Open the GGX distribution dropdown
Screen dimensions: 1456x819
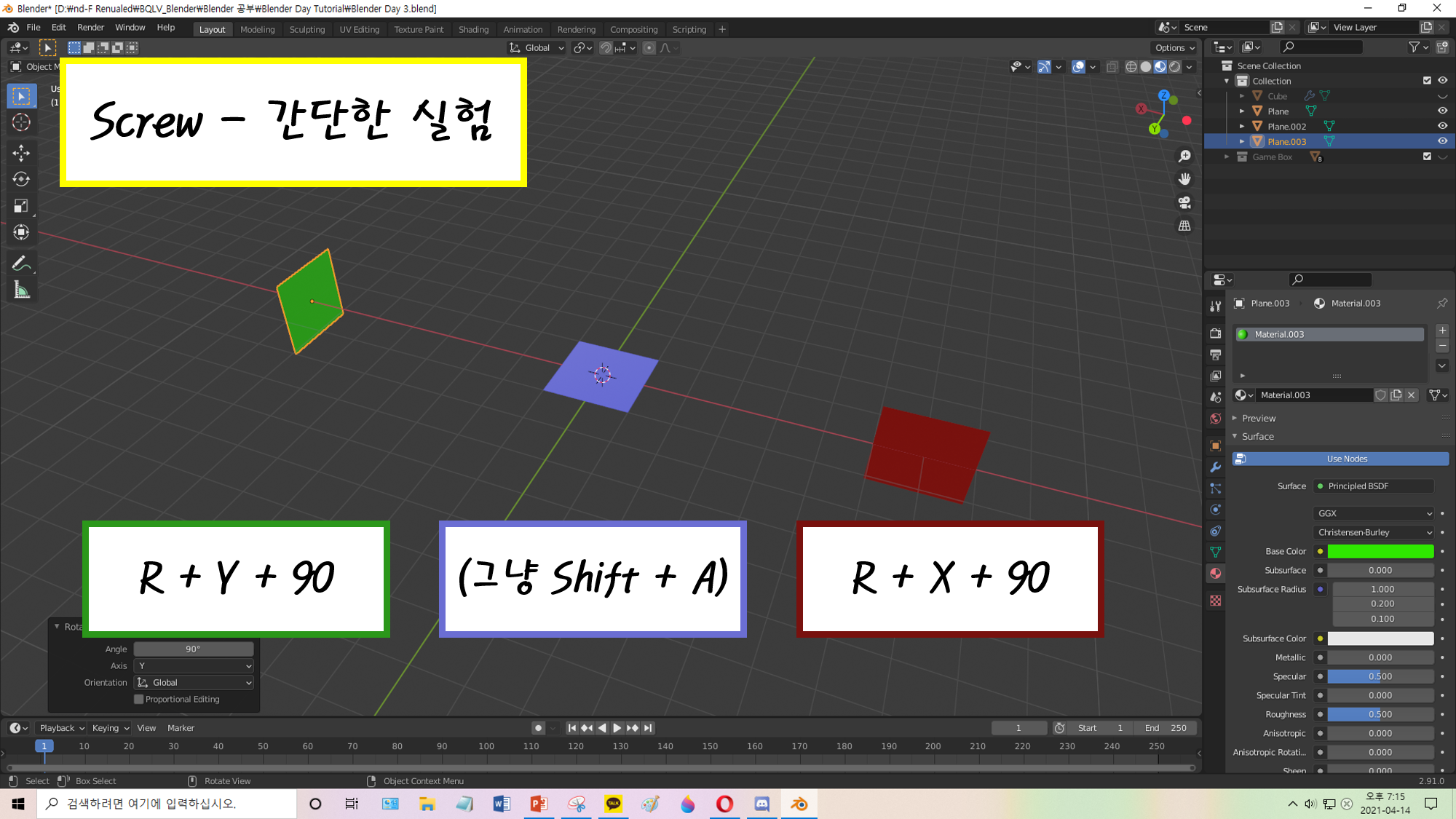point(1373,513)
